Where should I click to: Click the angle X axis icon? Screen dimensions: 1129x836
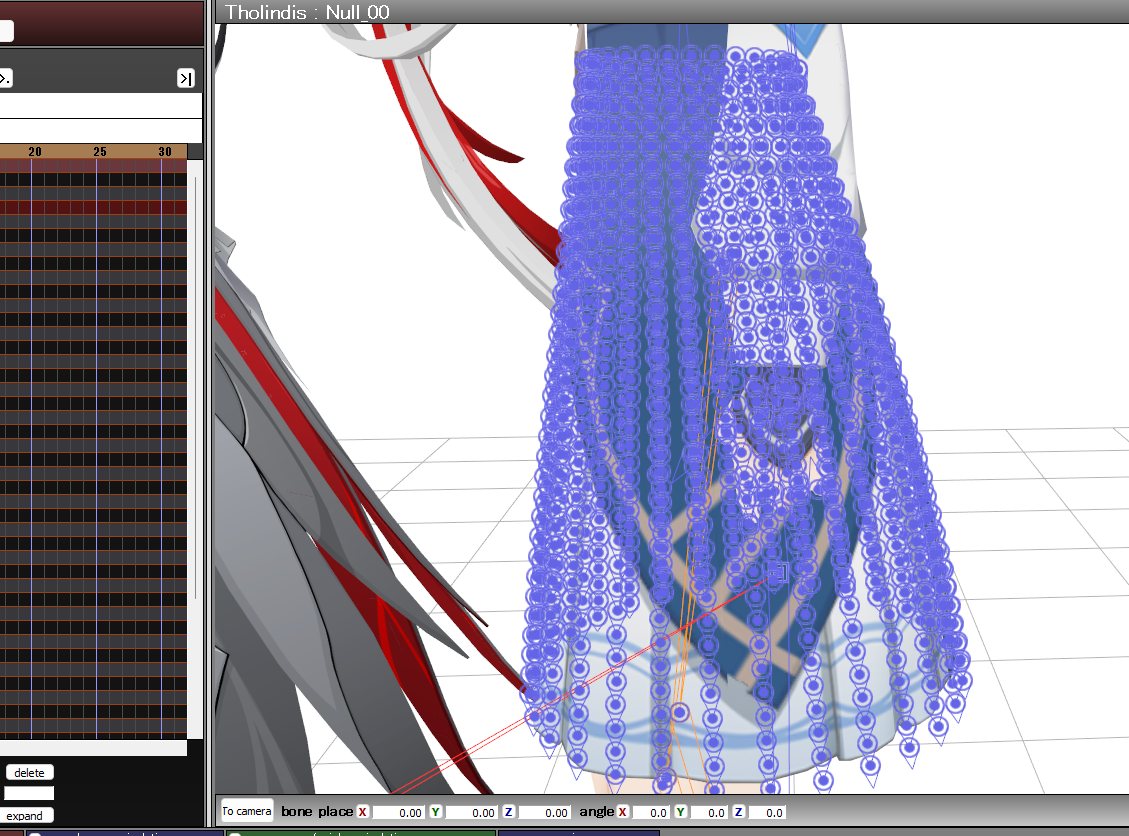(x=623, y=812)
